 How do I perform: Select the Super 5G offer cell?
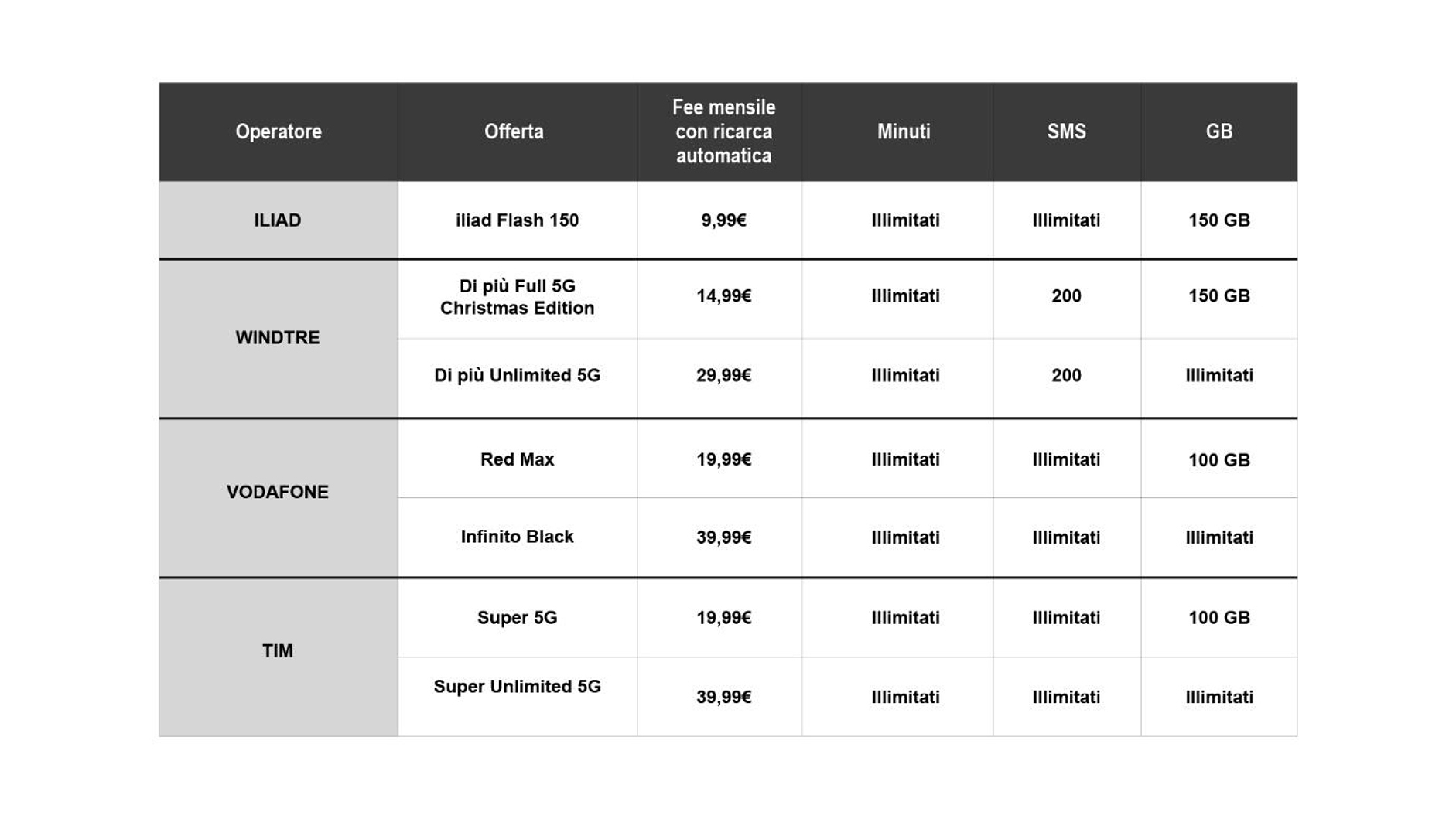tap(517, 618)
